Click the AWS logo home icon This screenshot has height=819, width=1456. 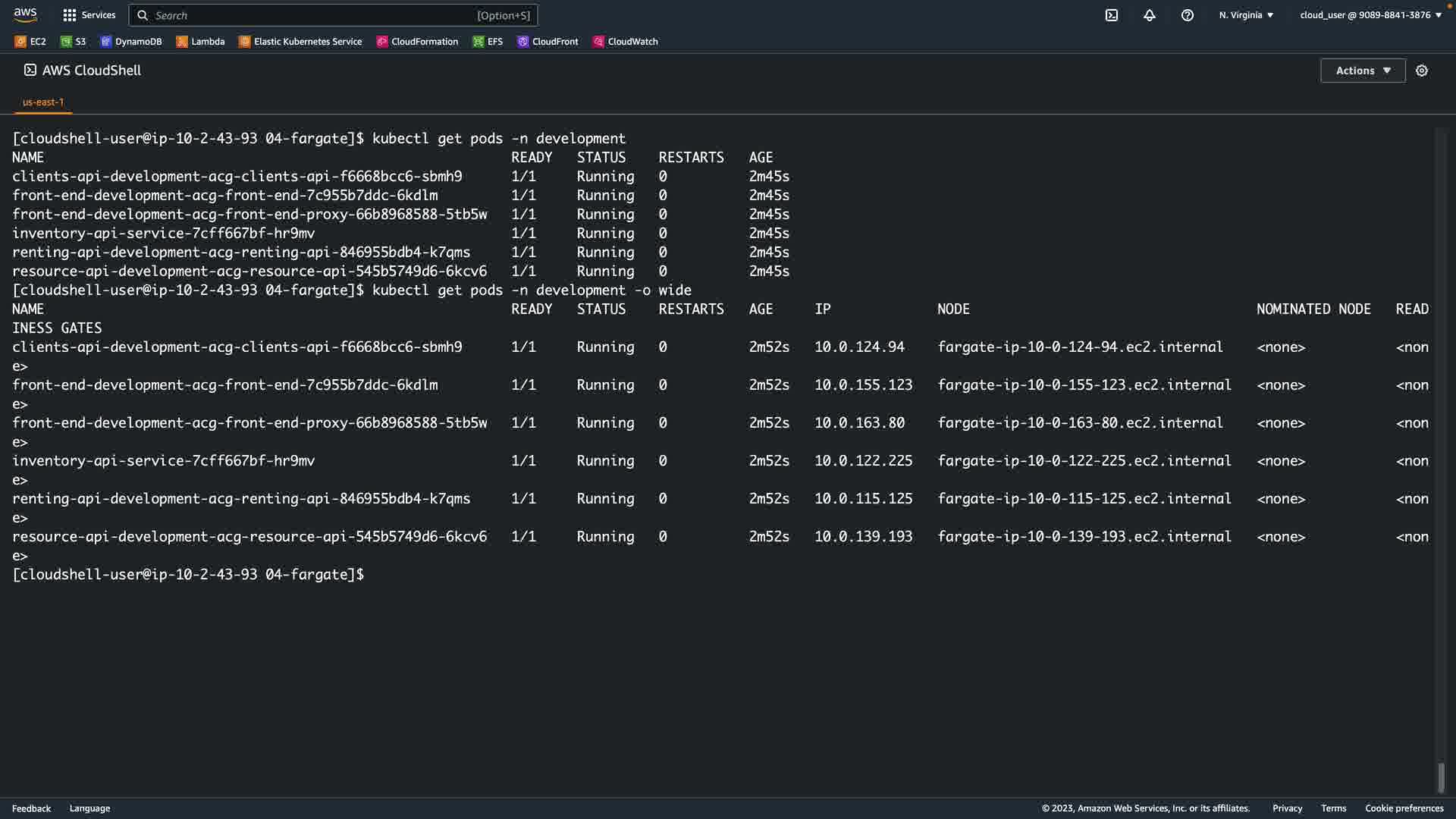click(x=25, y=14)
